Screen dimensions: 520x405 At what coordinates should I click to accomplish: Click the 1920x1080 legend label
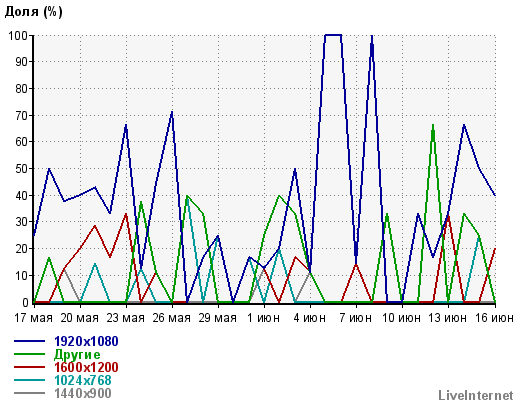tap(86, 341)
